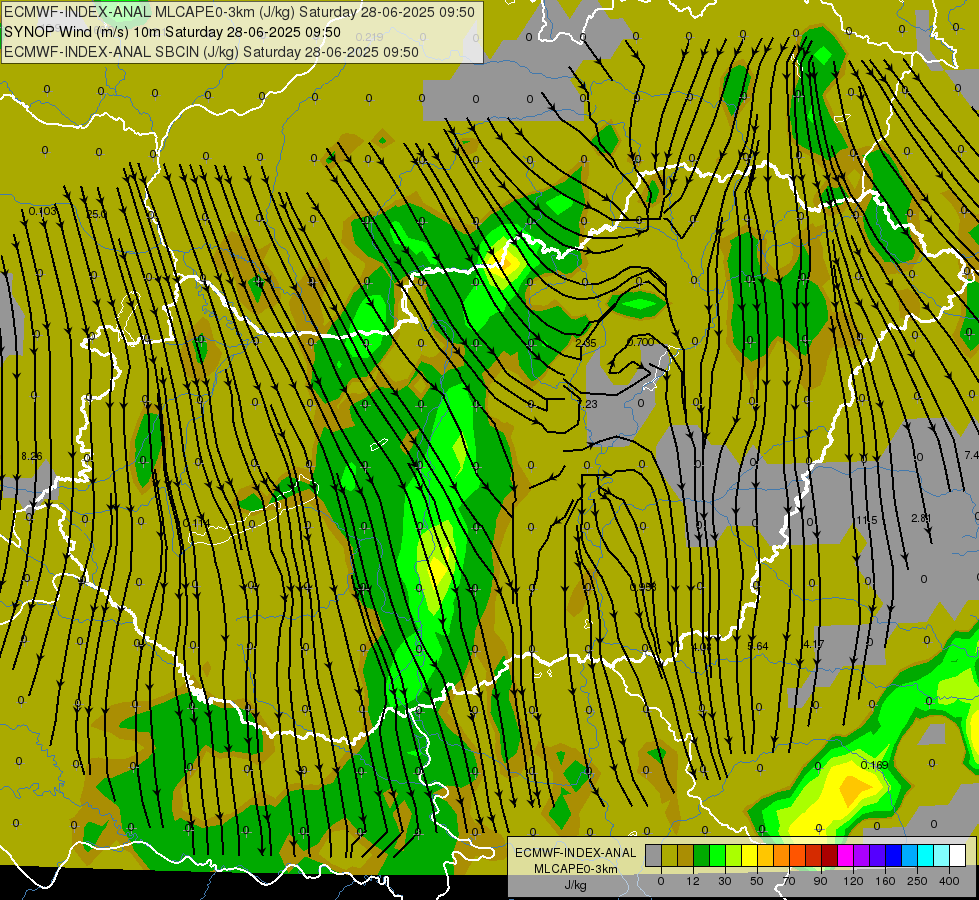Click the 0.169 value on the map

coord(874,765)
